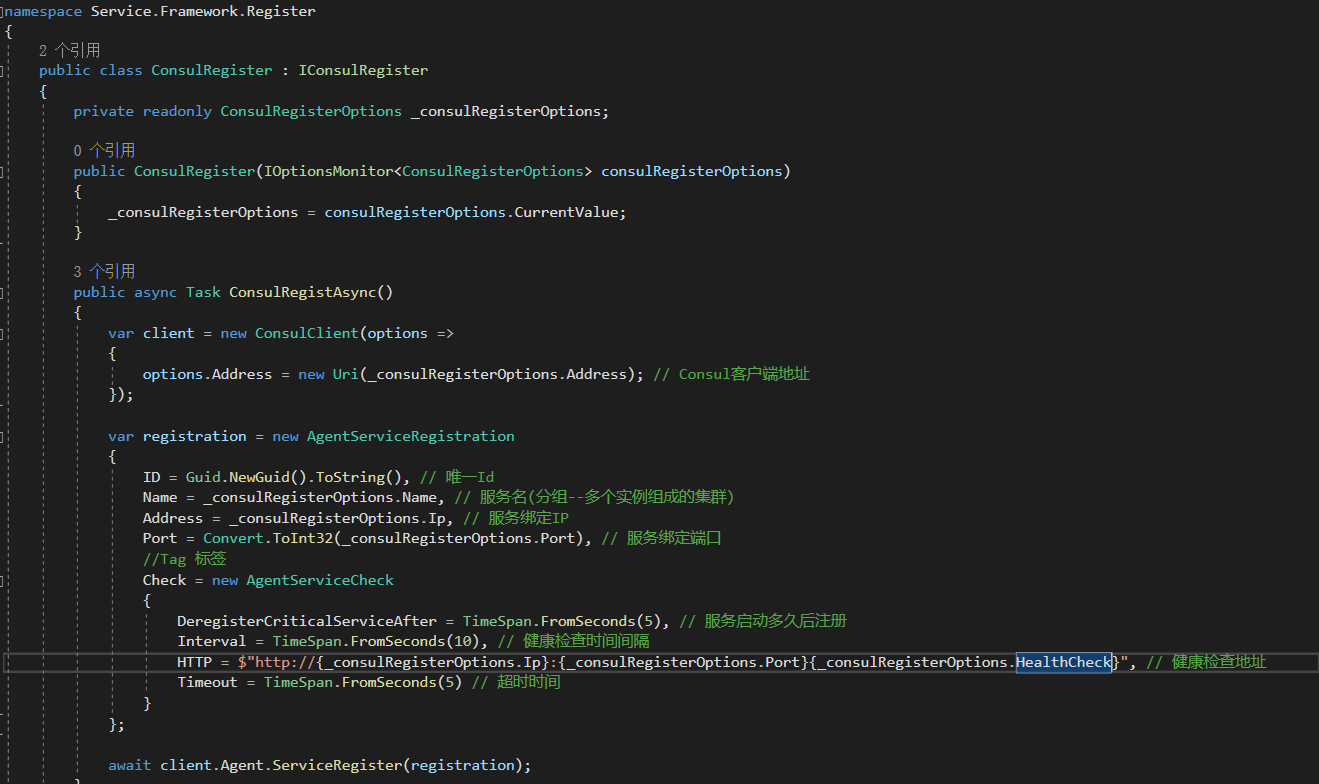Set a breakpoint on the Timeout line

(8, 682)
